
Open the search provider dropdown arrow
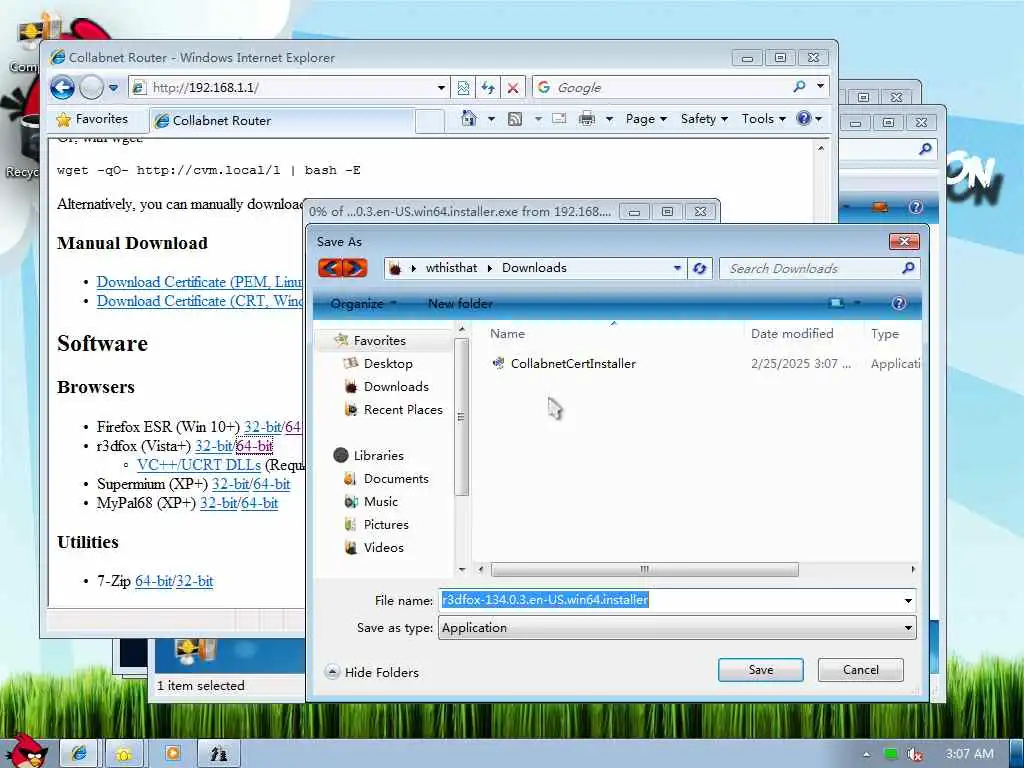click(820, 86)
